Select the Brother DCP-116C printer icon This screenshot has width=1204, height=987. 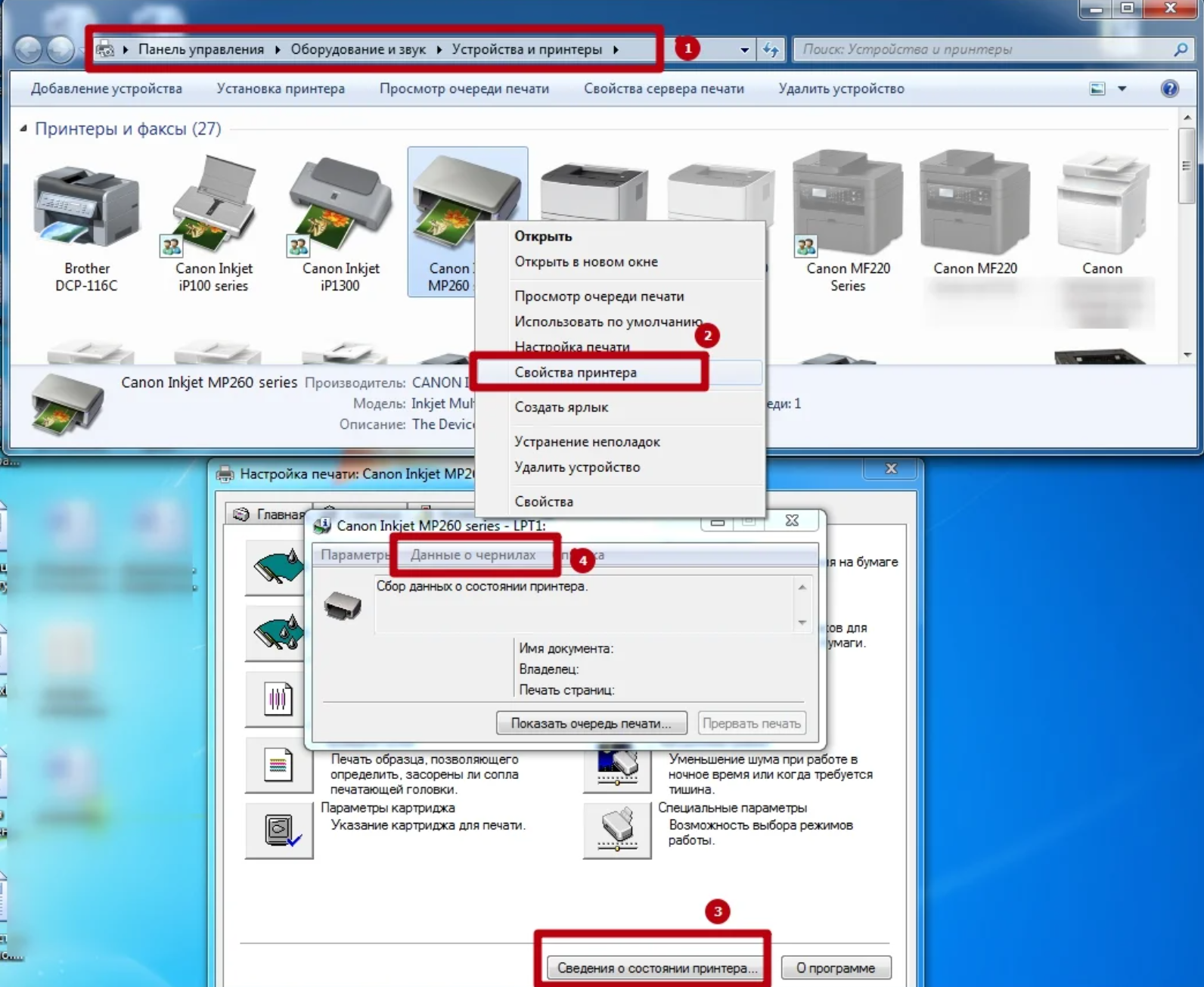point(86,210)
